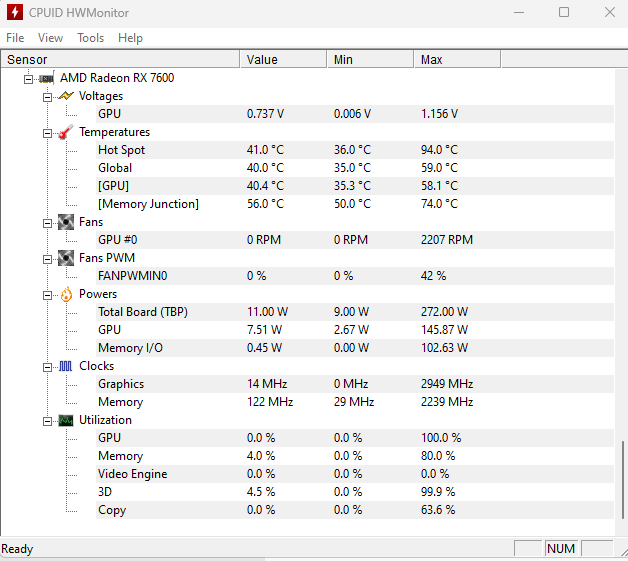Click the Max column header
This screenshot has width=628, height=561.
(457, 60)
